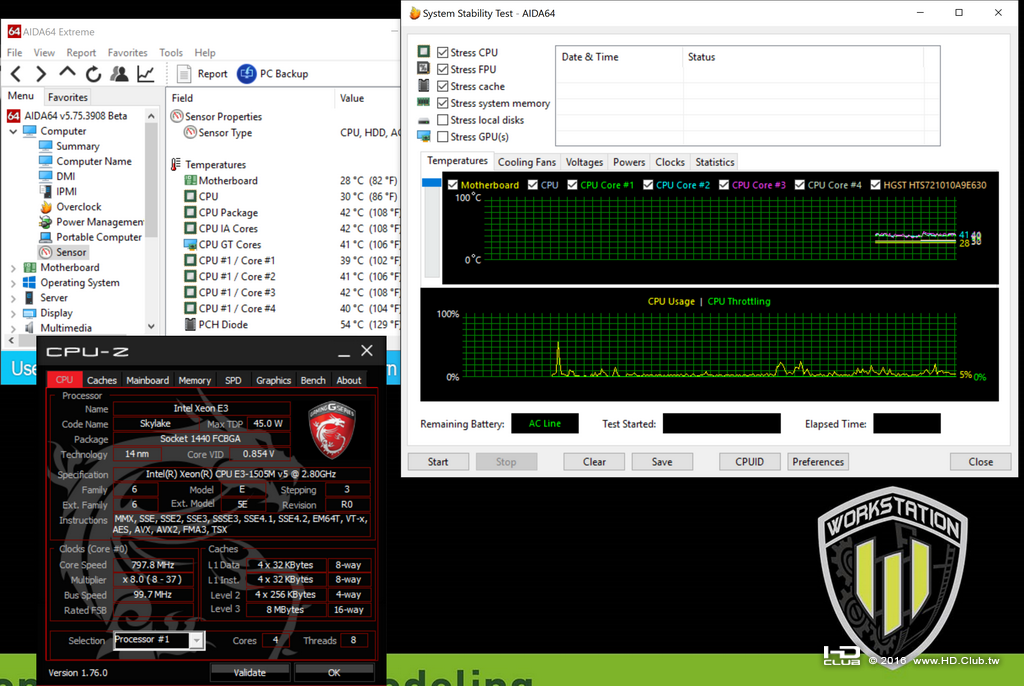Viewport: 1024px width, 686px height.
Task: Expand the Display tree node
Action: 13,313
